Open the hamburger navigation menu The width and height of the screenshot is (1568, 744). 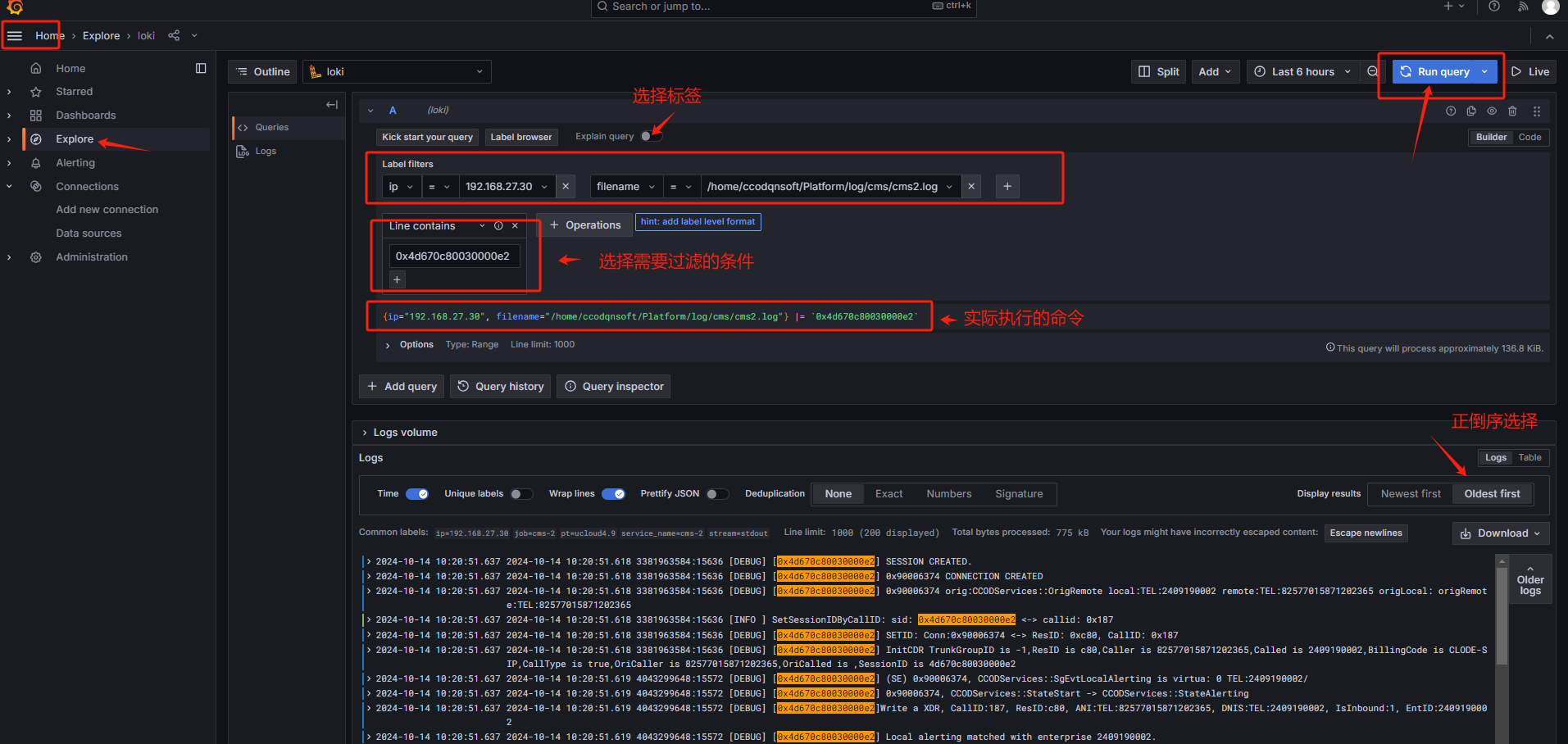pyautogui.click(x=15, y=35)
